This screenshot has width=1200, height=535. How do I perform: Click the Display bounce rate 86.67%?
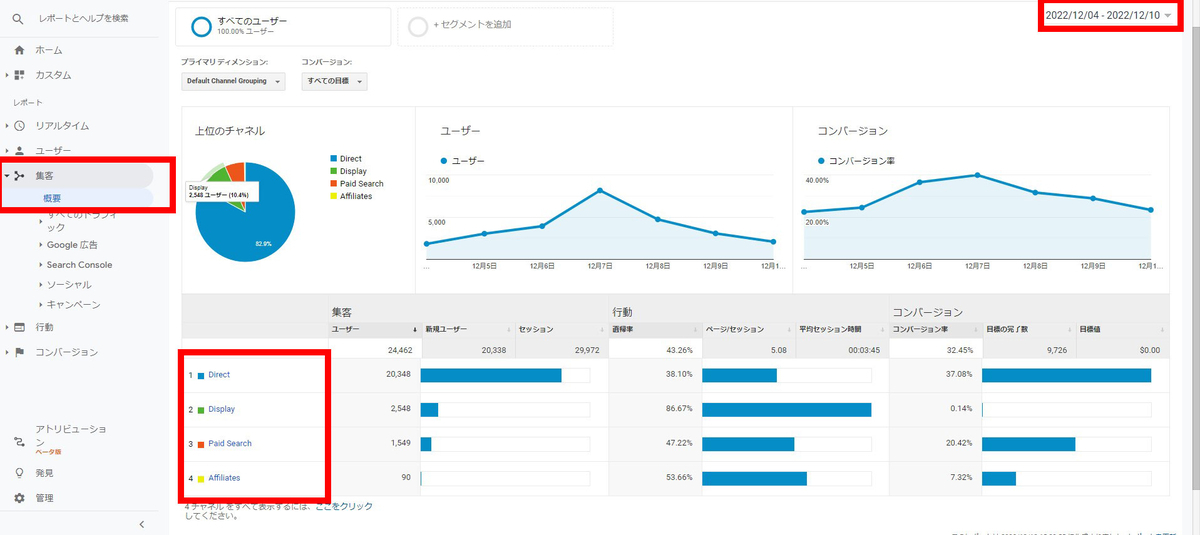click(677, 409)
